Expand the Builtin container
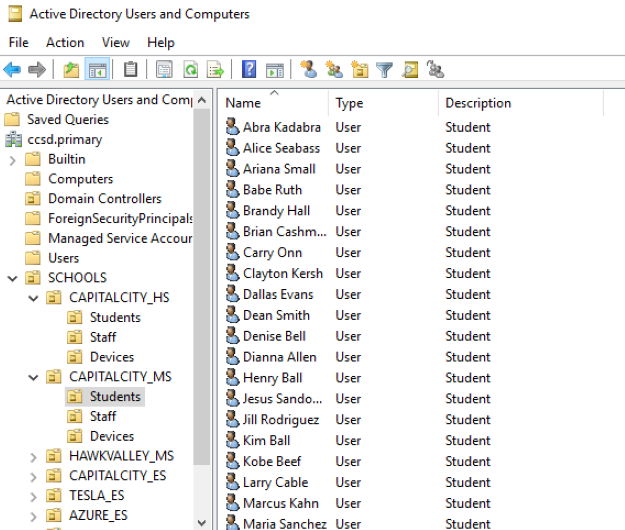The image size is (625, 530). tap(12, 160)
